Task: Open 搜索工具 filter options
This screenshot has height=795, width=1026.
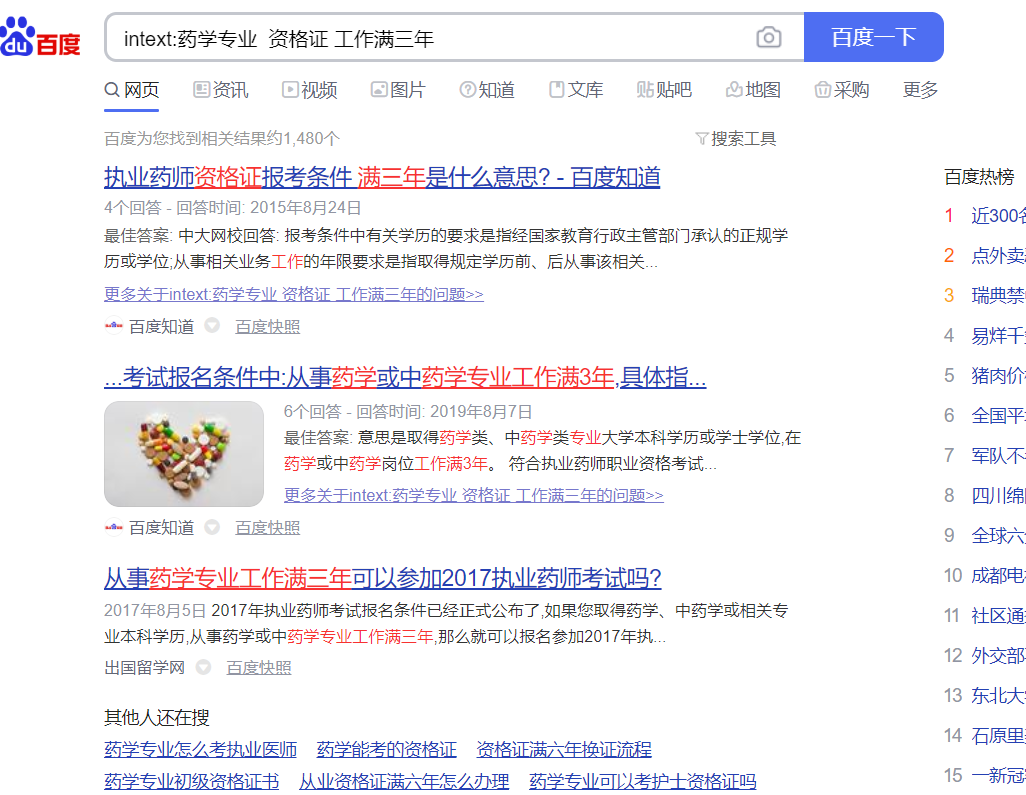Action: click(736, 139)
